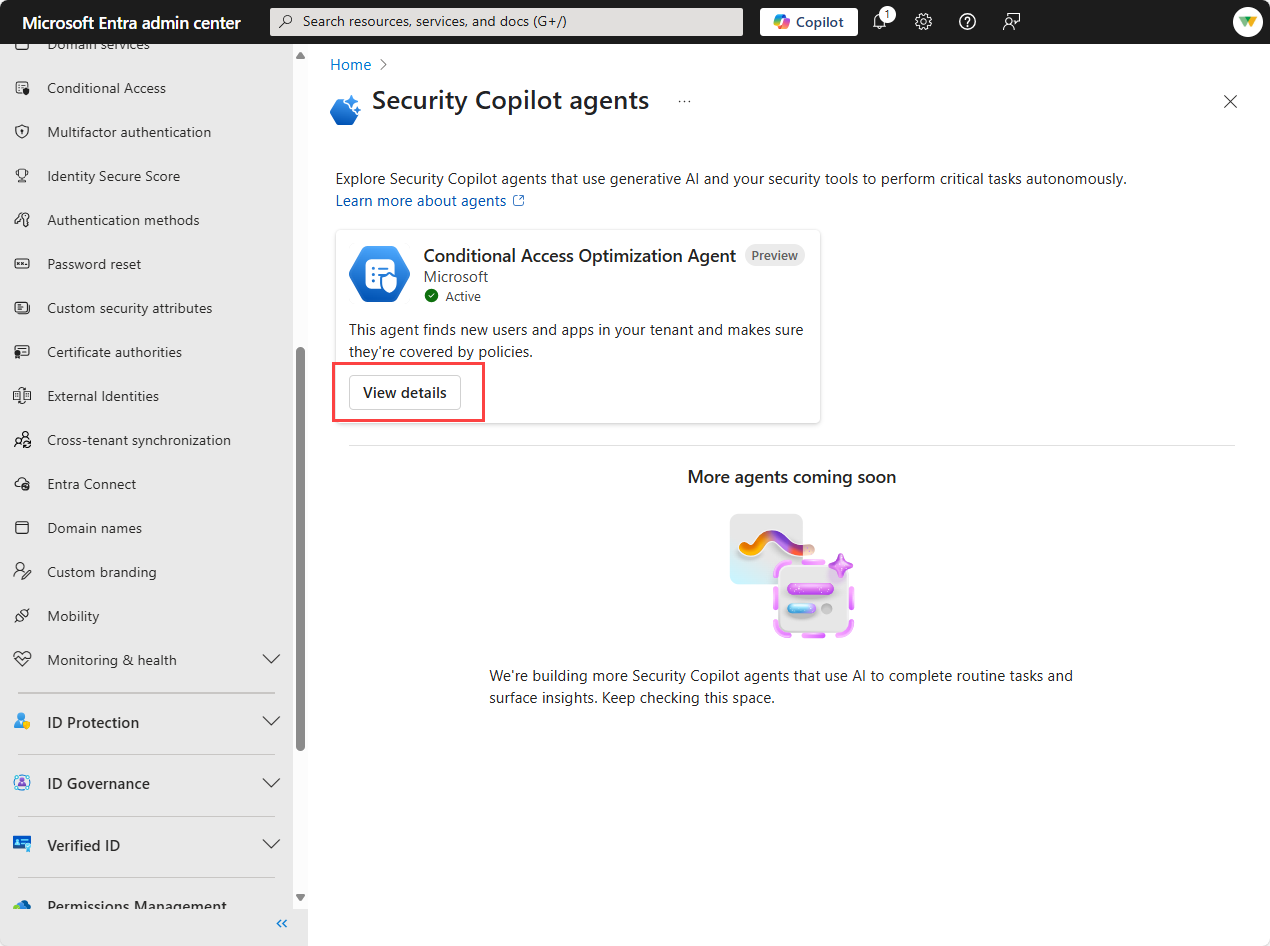Click the sidebar scroll down arrow
1270x946 pixels.
[x=300, y=897]
